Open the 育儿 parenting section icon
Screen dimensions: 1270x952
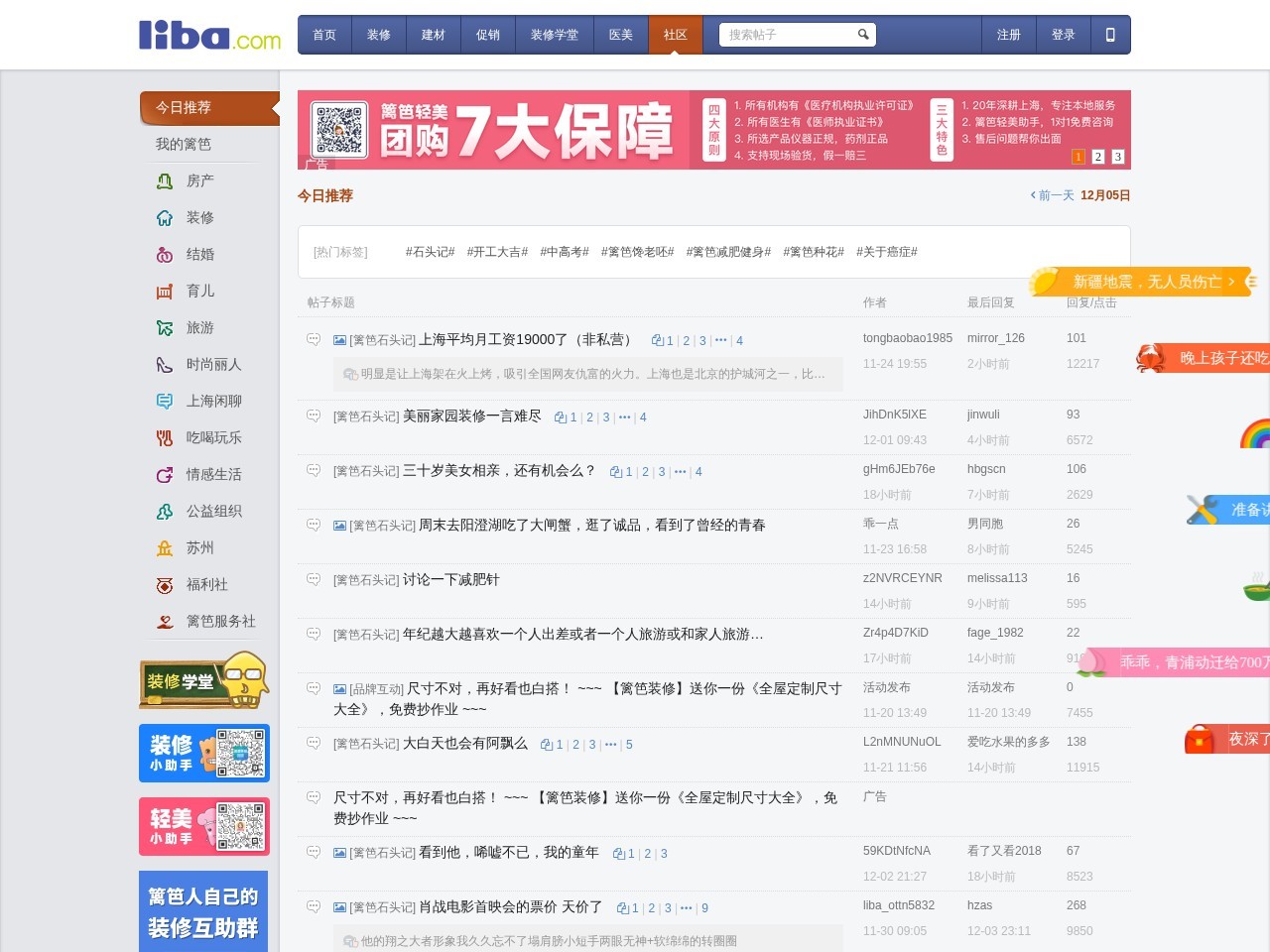[x=165, y=291]
